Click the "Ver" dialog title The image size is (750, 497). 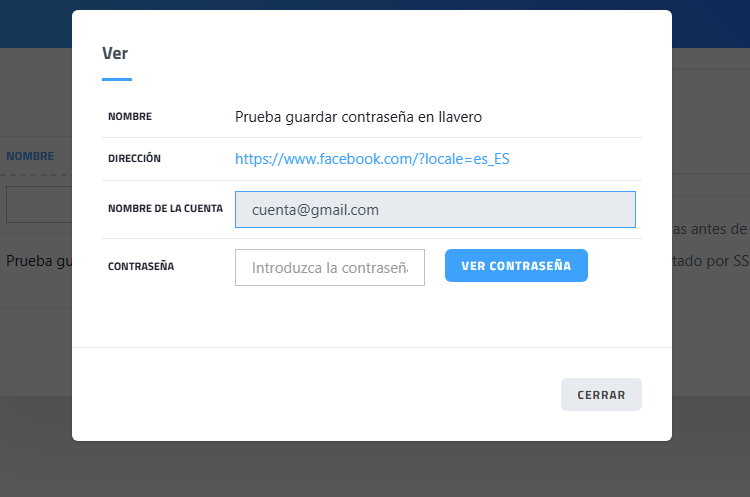(115, 54)
